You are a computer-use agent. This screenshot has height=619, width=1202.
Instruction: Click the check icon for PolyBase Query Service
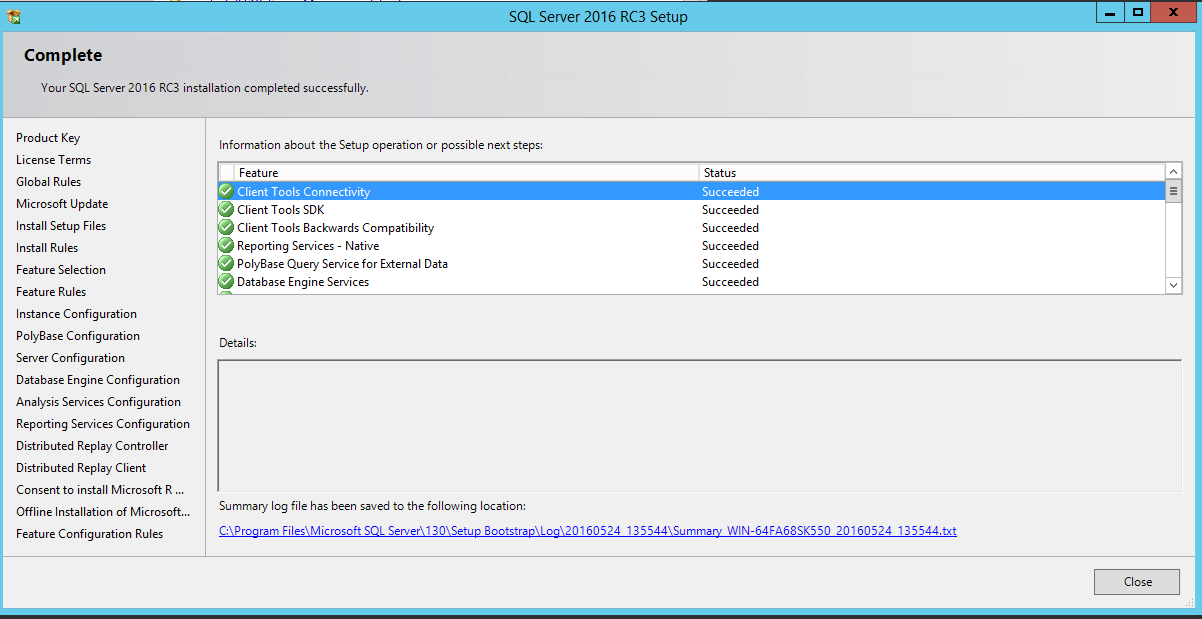[x=226, y=264]
